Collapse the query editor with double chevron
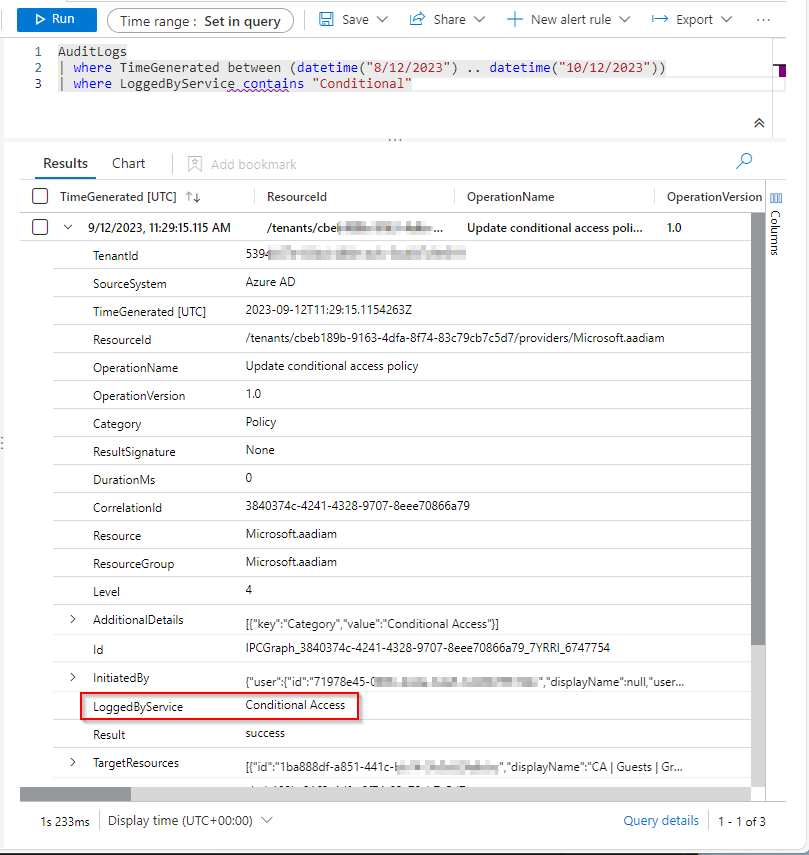809x855 pixels. (759, 122)
